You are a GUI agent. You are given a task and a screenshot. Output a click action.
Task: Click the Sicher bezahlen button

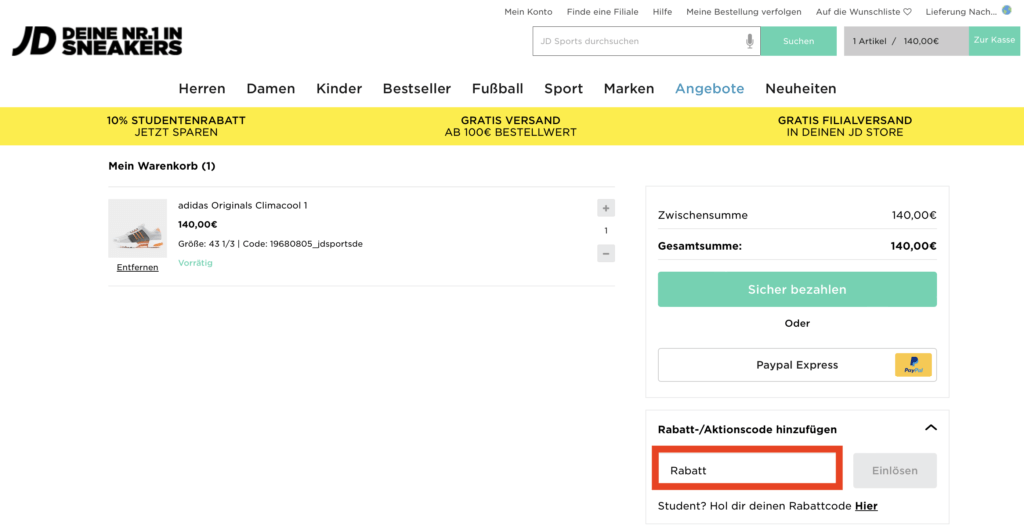[x=797, y=289]
